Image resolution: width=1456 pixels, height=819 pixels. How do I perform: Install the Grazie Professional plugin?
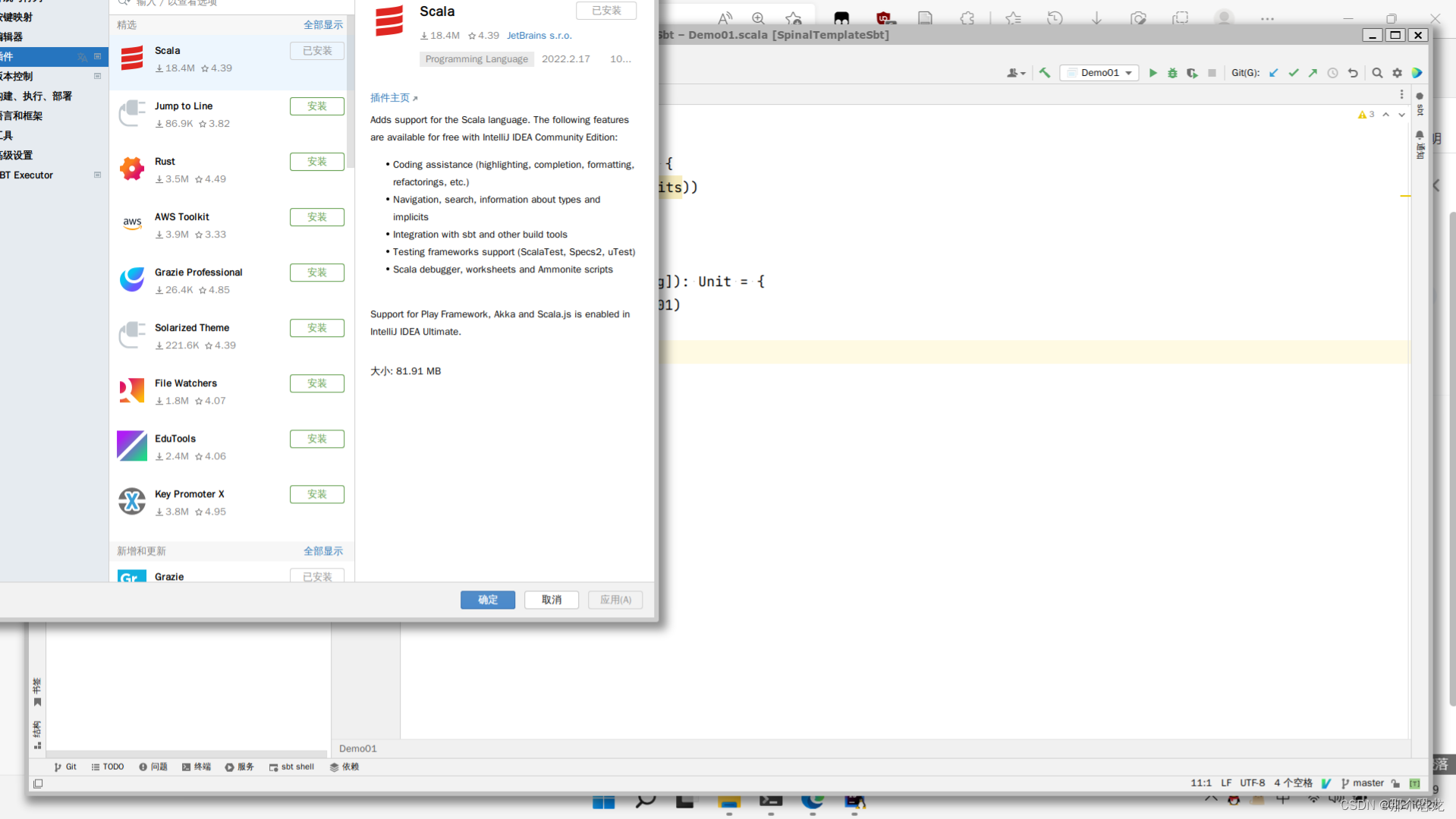coord(317,272)
